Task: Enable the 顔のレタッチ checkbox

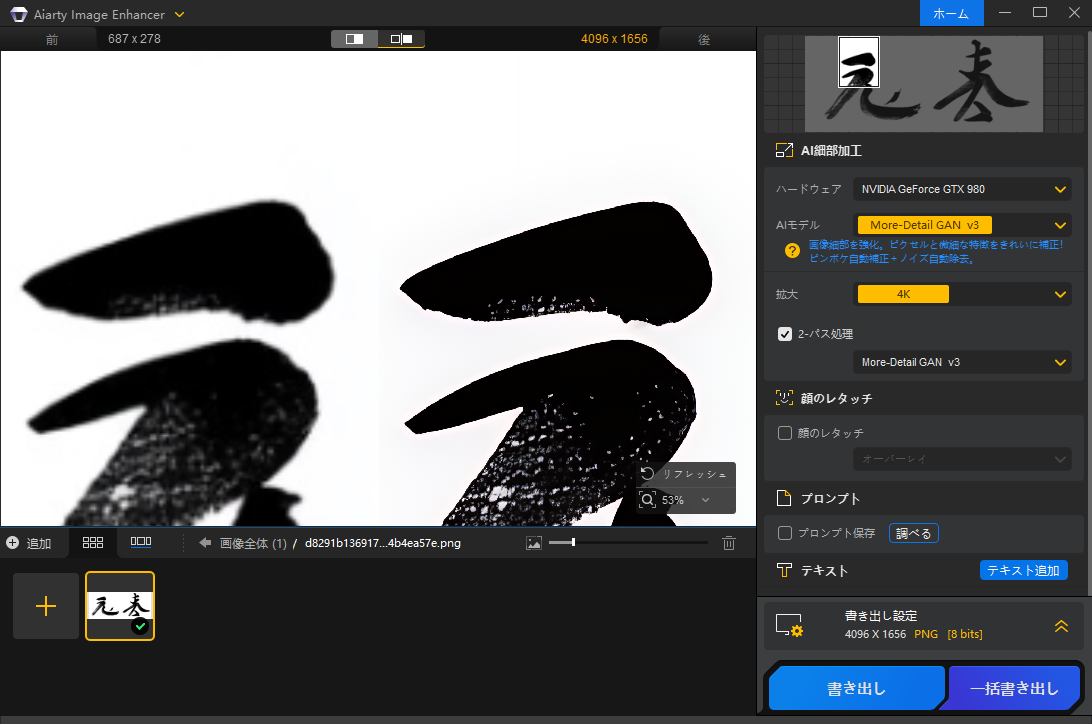Action: (785, 433)
